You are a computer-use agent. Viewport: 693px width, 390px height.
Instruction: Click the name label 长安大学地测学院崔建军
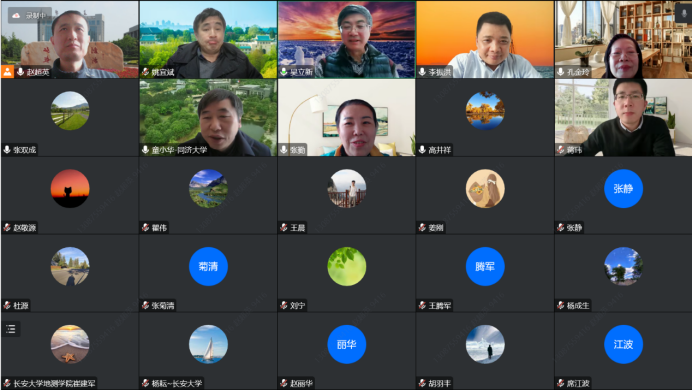(x=54, y=383)
